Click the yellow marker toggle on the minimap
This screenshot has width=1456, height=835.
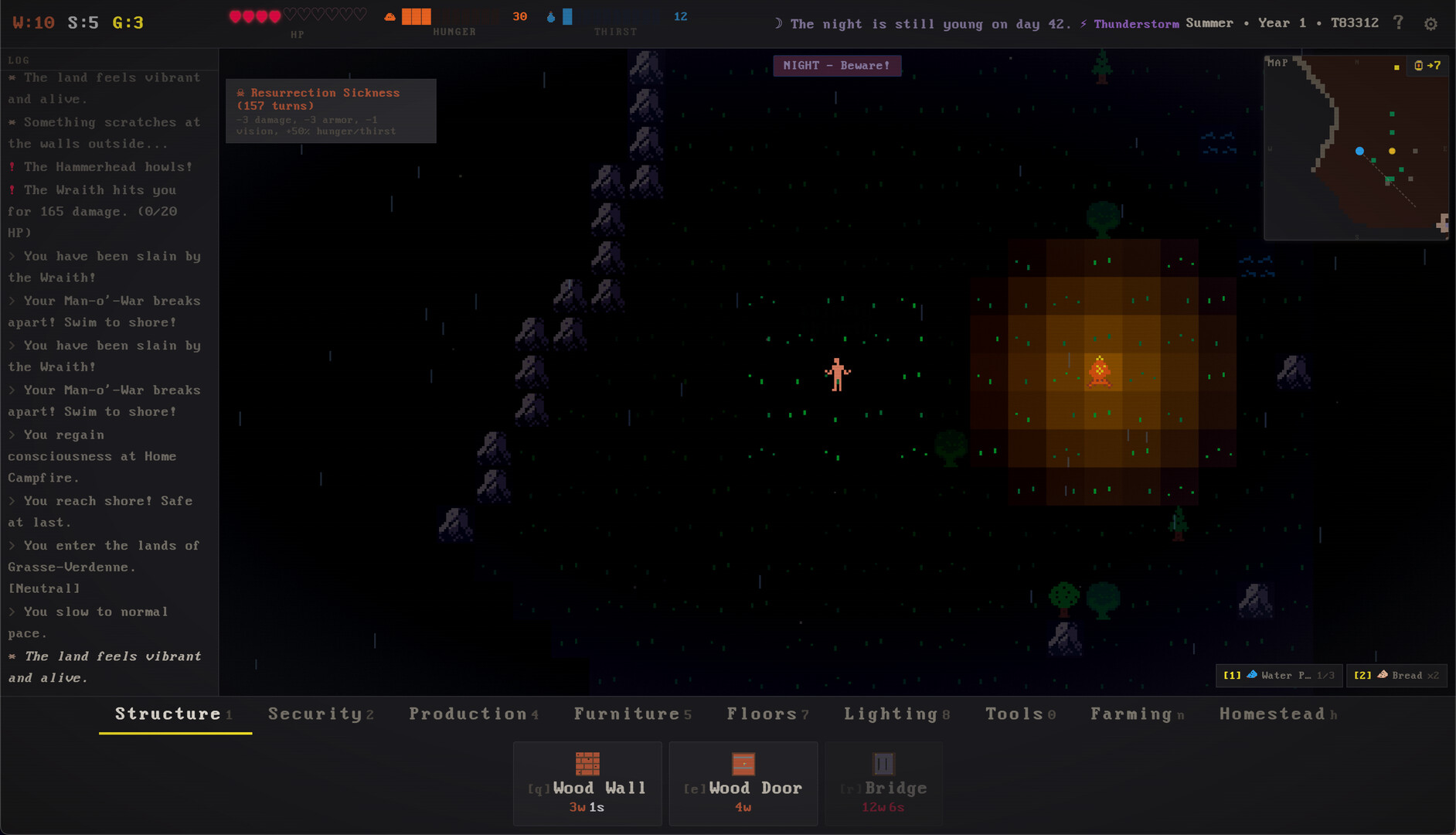[1397, 67]
